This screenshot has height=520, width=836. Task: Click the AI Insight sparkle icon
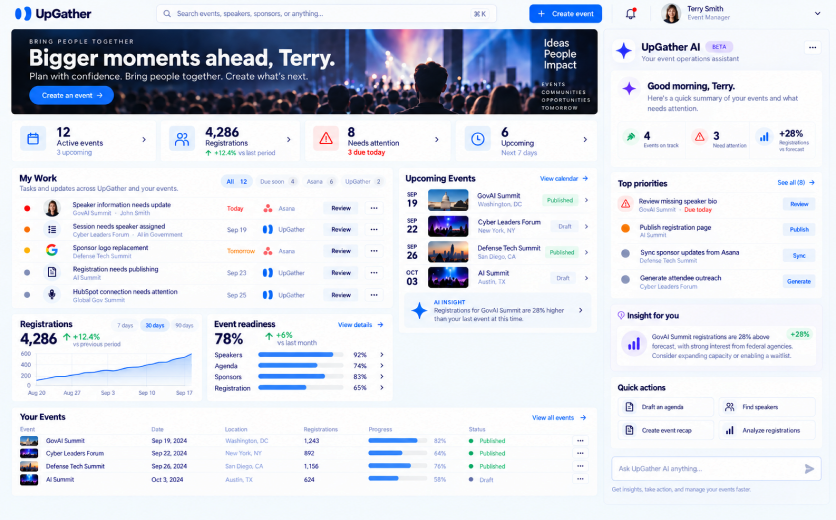pos(419,310)
